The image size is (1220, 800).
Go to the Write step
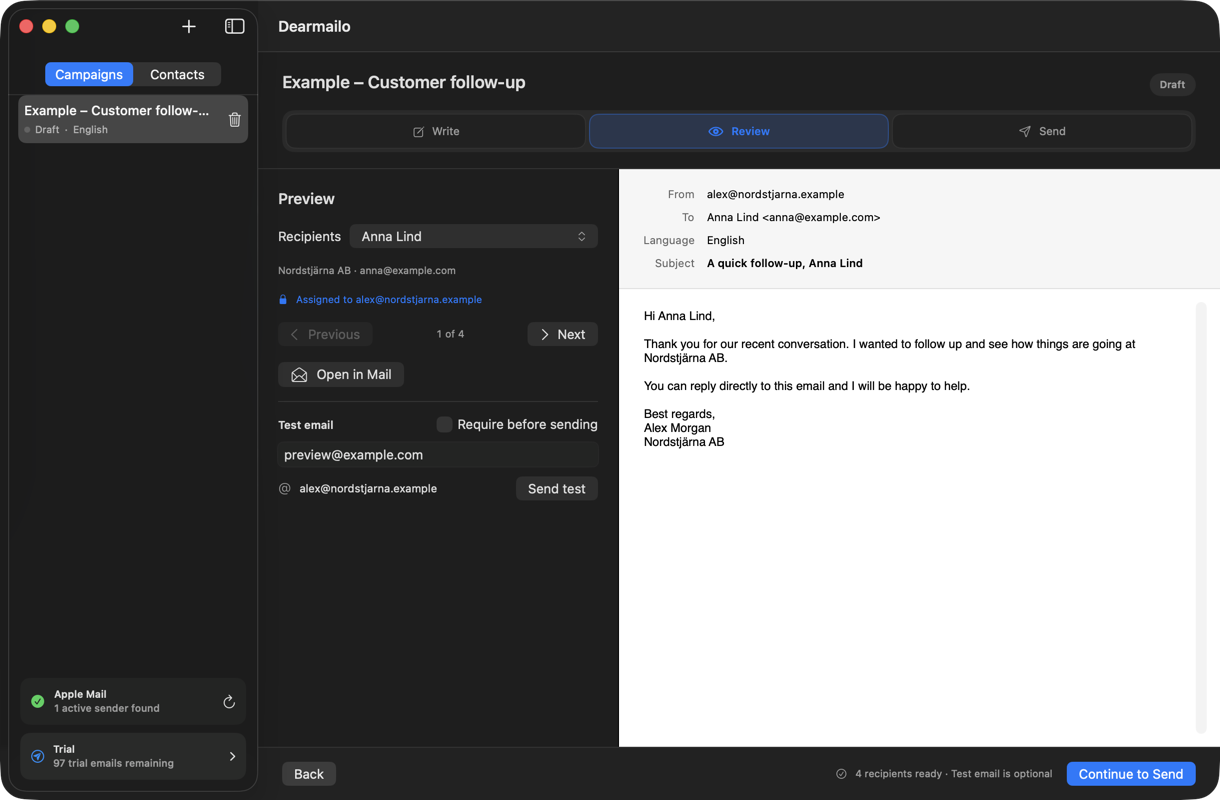point(436,131)
